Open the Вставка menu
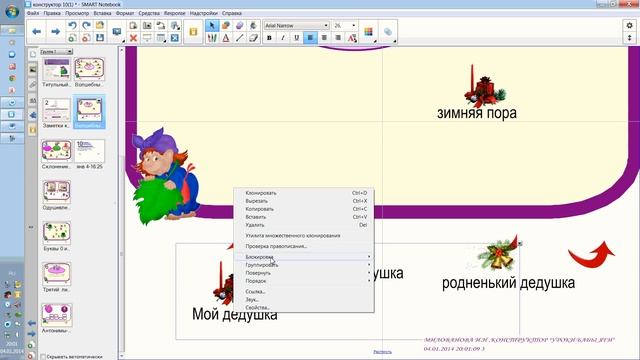Screen dimensions: 640x360 (x=102, y=13)
